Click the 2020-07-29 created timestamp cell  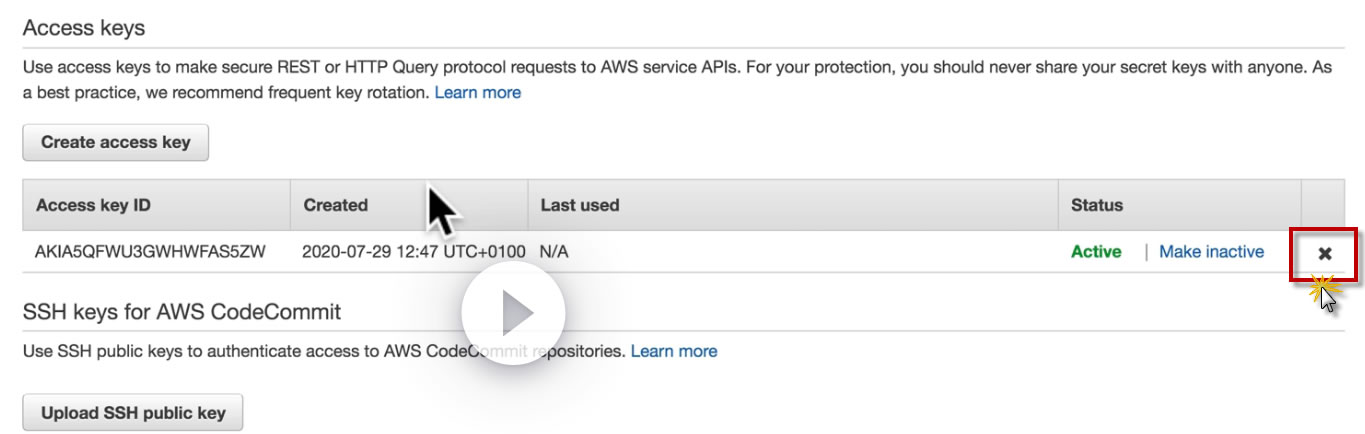click(x=413, y=252)
